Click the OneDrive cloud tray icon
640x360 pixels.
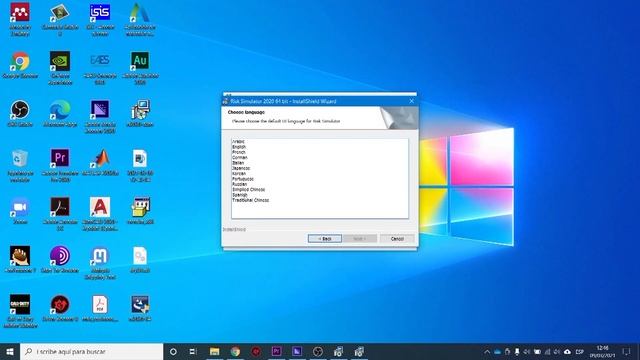point(497,352)
